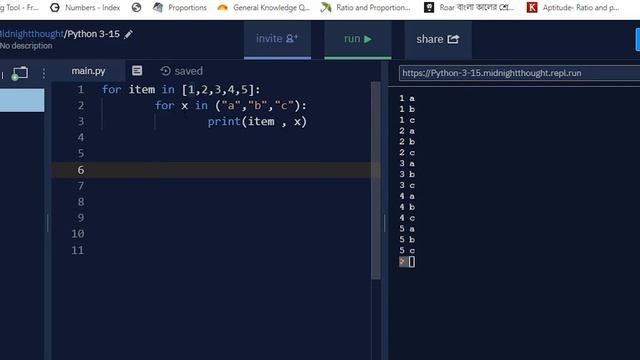Click line 3 code 'print(item , x)'
Viewport: 640px width, 360px height.
(257, 122)
